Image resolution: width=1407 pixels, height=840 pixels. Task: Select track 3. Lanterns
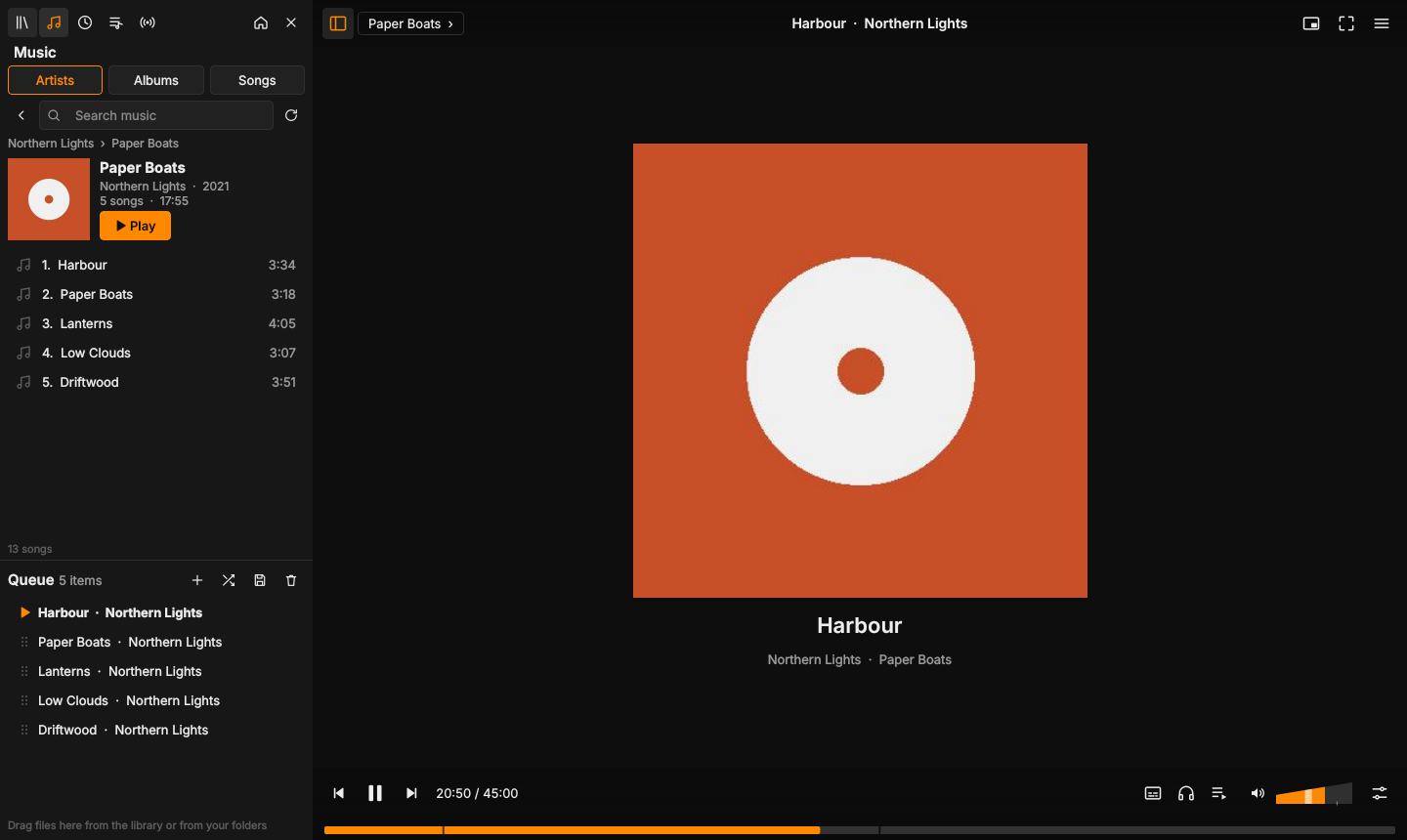[x=156, y=323]
